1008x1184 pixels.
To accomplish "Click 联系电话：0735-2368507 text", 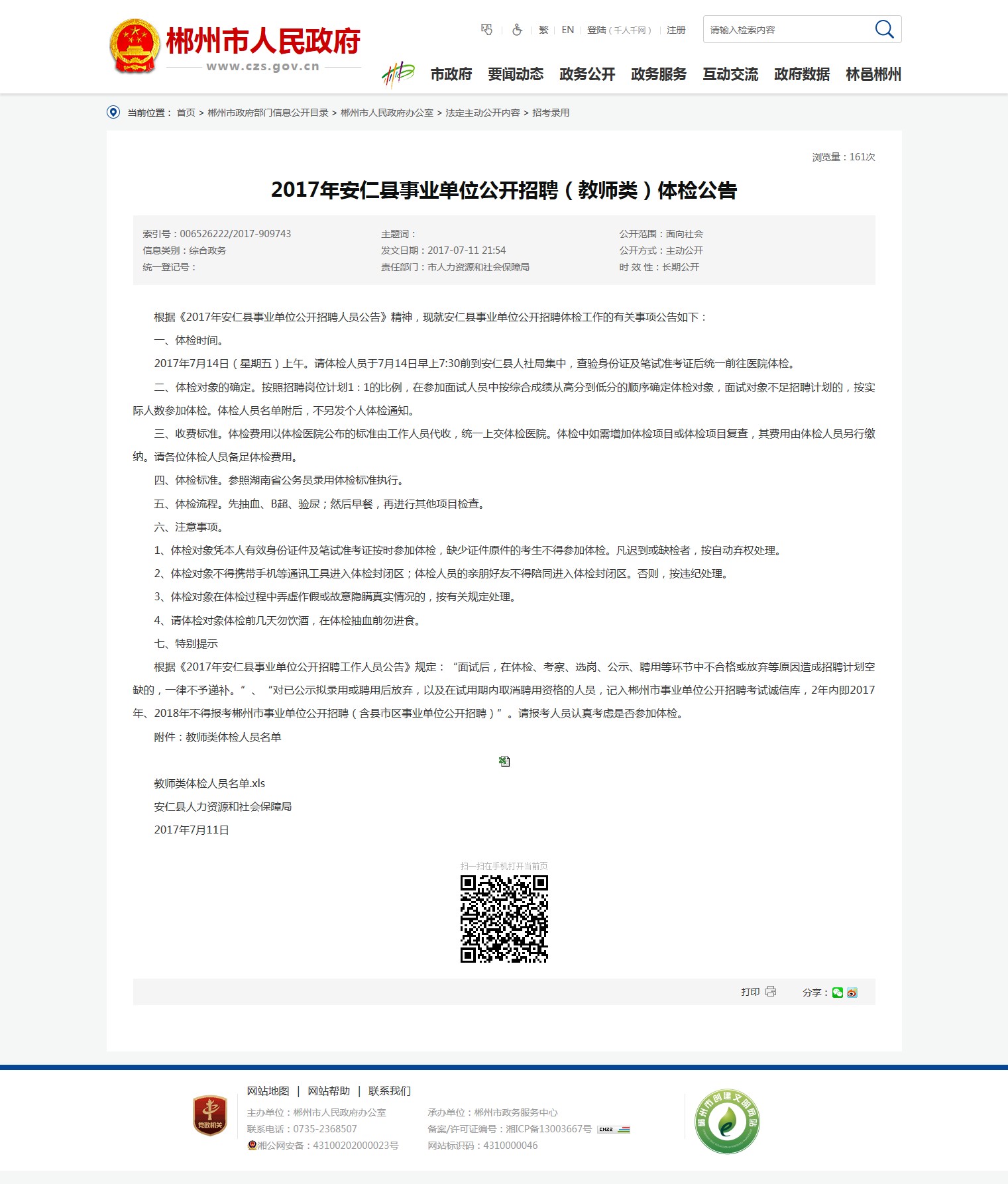I will coord(302,1129).
